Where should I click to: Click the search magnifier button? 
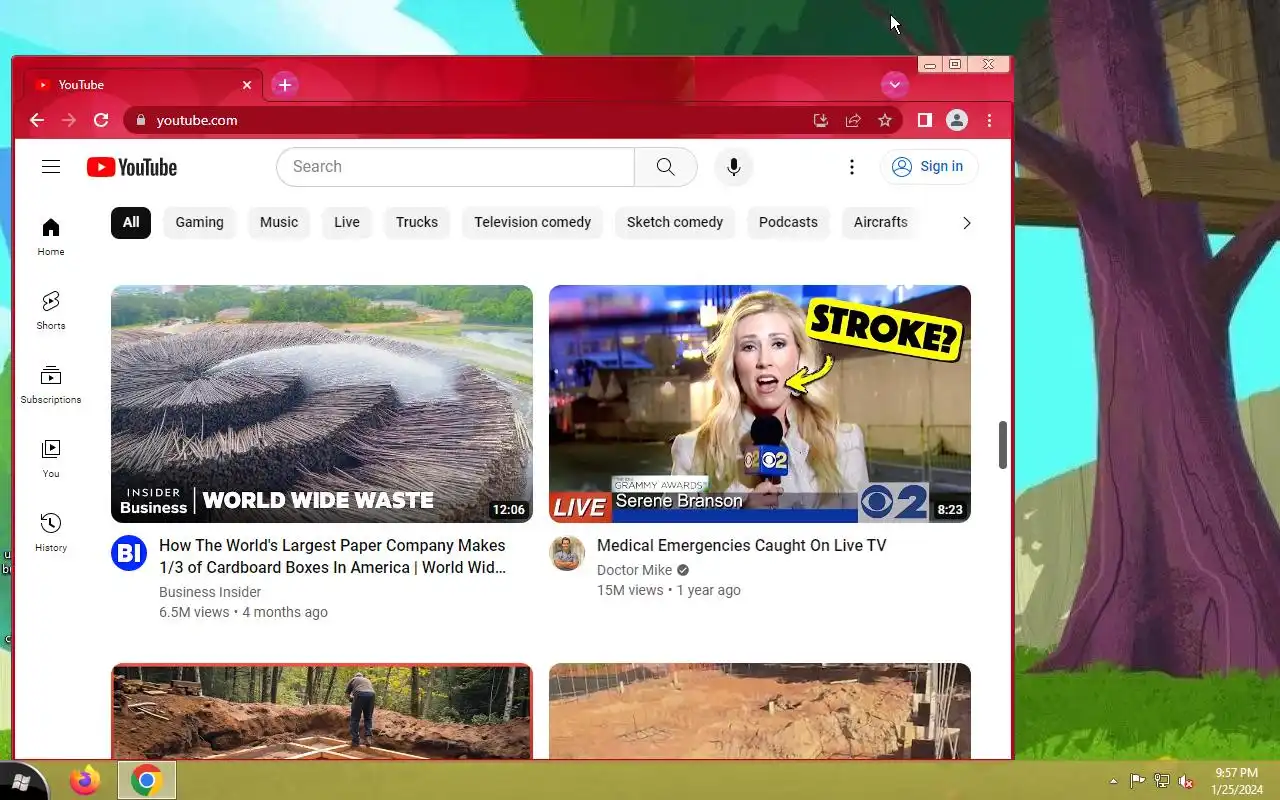(x=665, y=167)
